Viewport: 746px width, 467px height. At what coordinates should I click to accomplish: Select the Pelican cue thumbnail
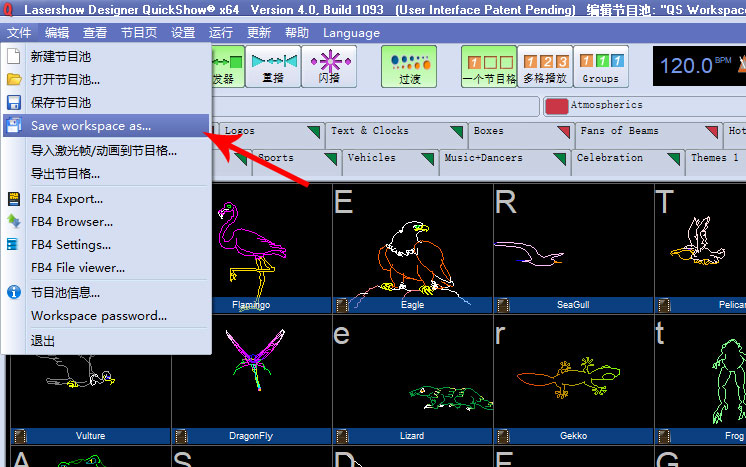click(700, 249)
